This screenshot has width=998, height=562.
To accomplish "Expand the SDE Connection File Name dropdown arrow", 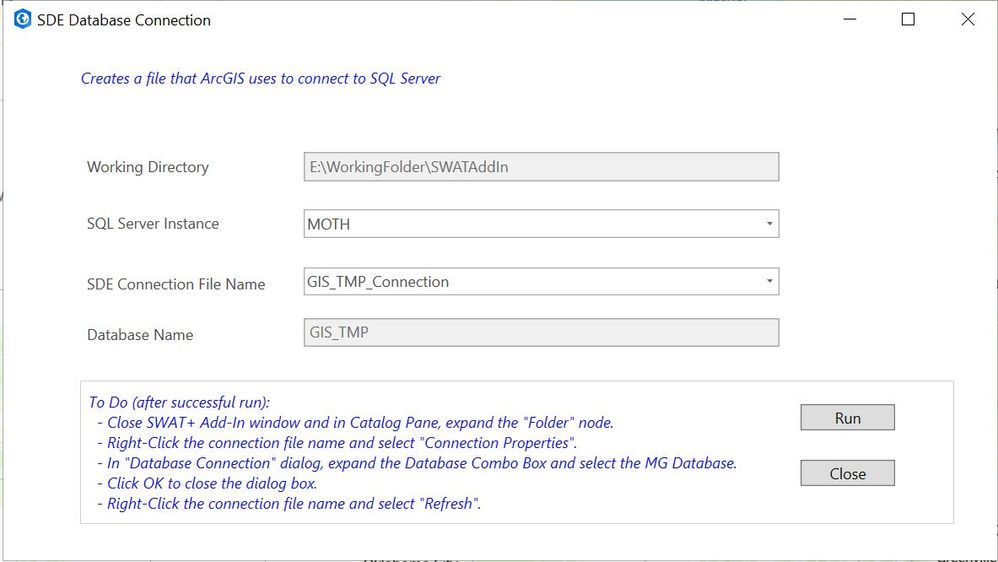I will tap(769, 282).
